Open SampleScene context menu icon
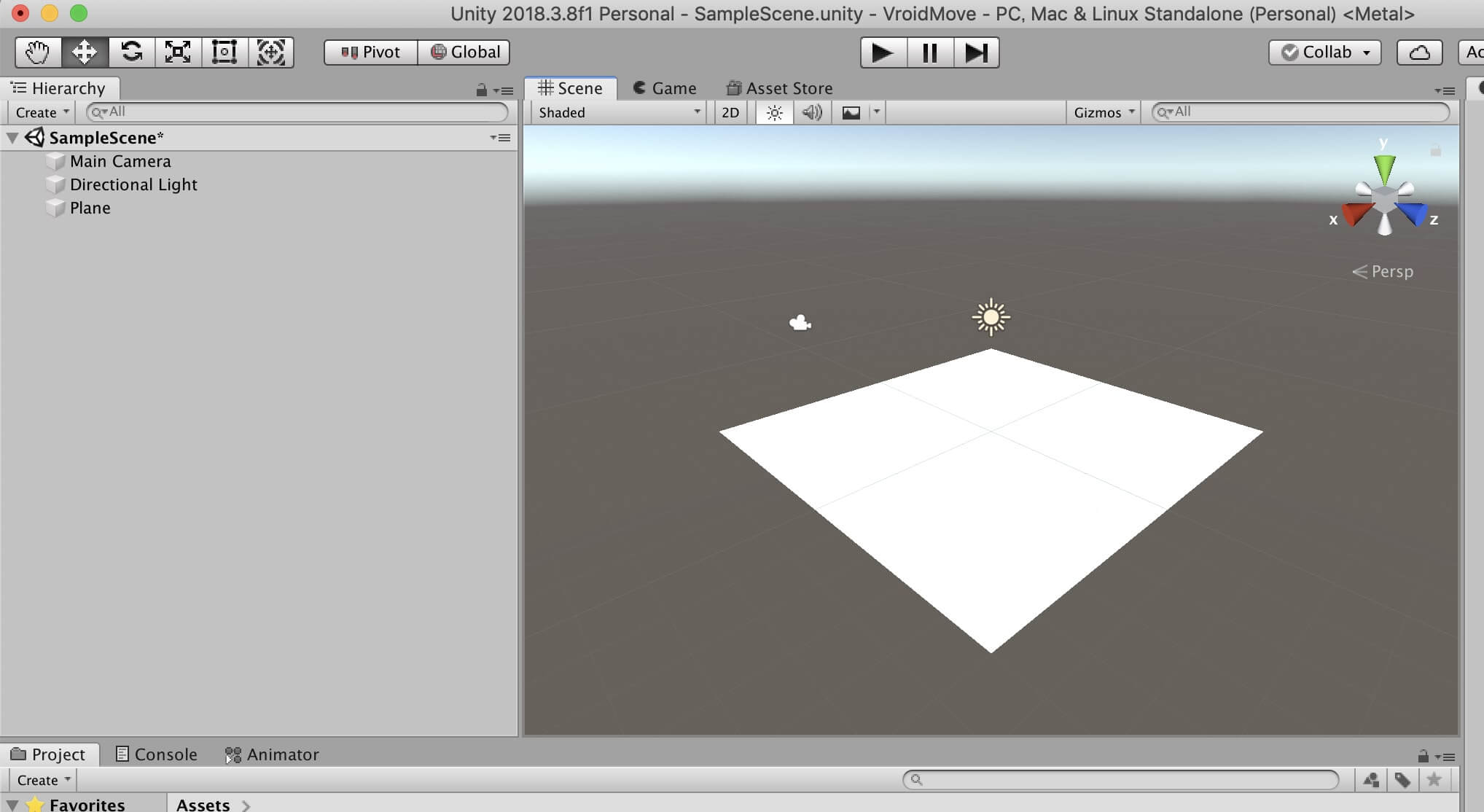1484x812 pixels. coord(501,138)
